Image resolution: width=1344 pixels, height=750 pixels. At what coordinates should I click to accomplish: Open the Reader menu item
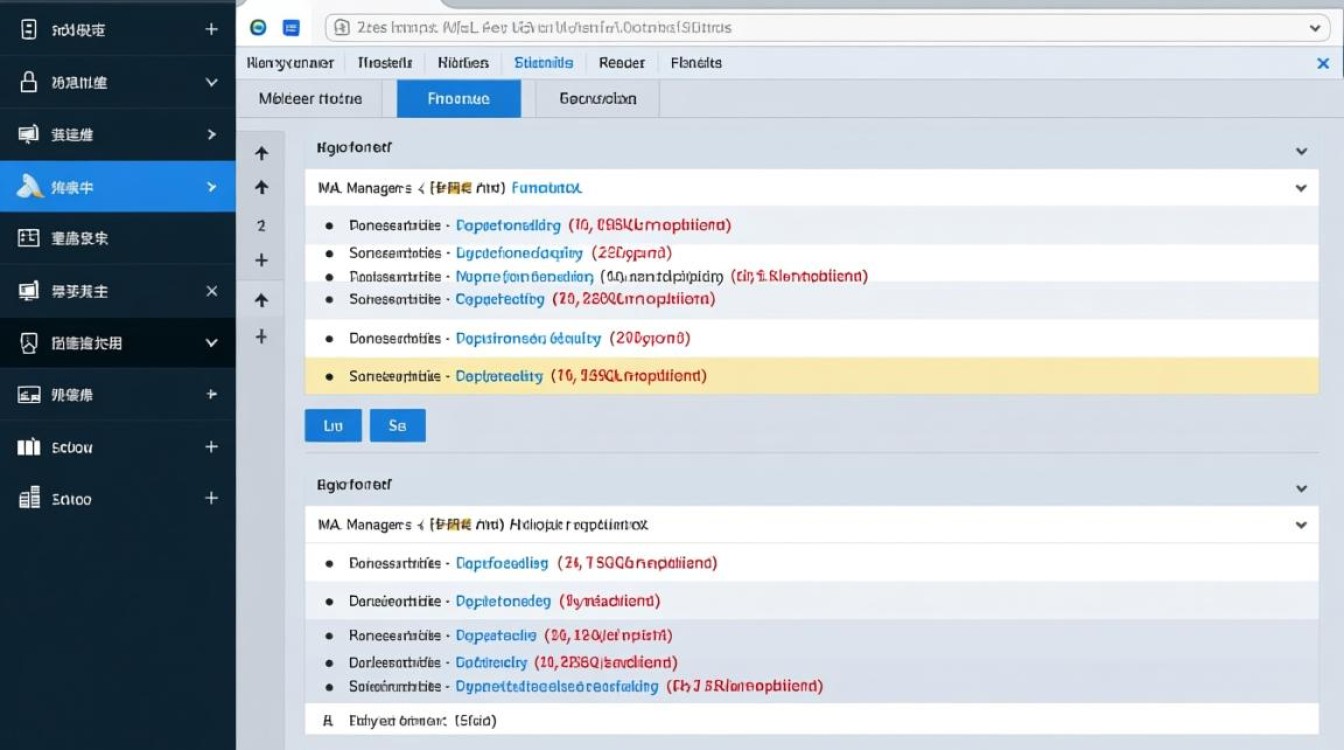tap(622, 62)
